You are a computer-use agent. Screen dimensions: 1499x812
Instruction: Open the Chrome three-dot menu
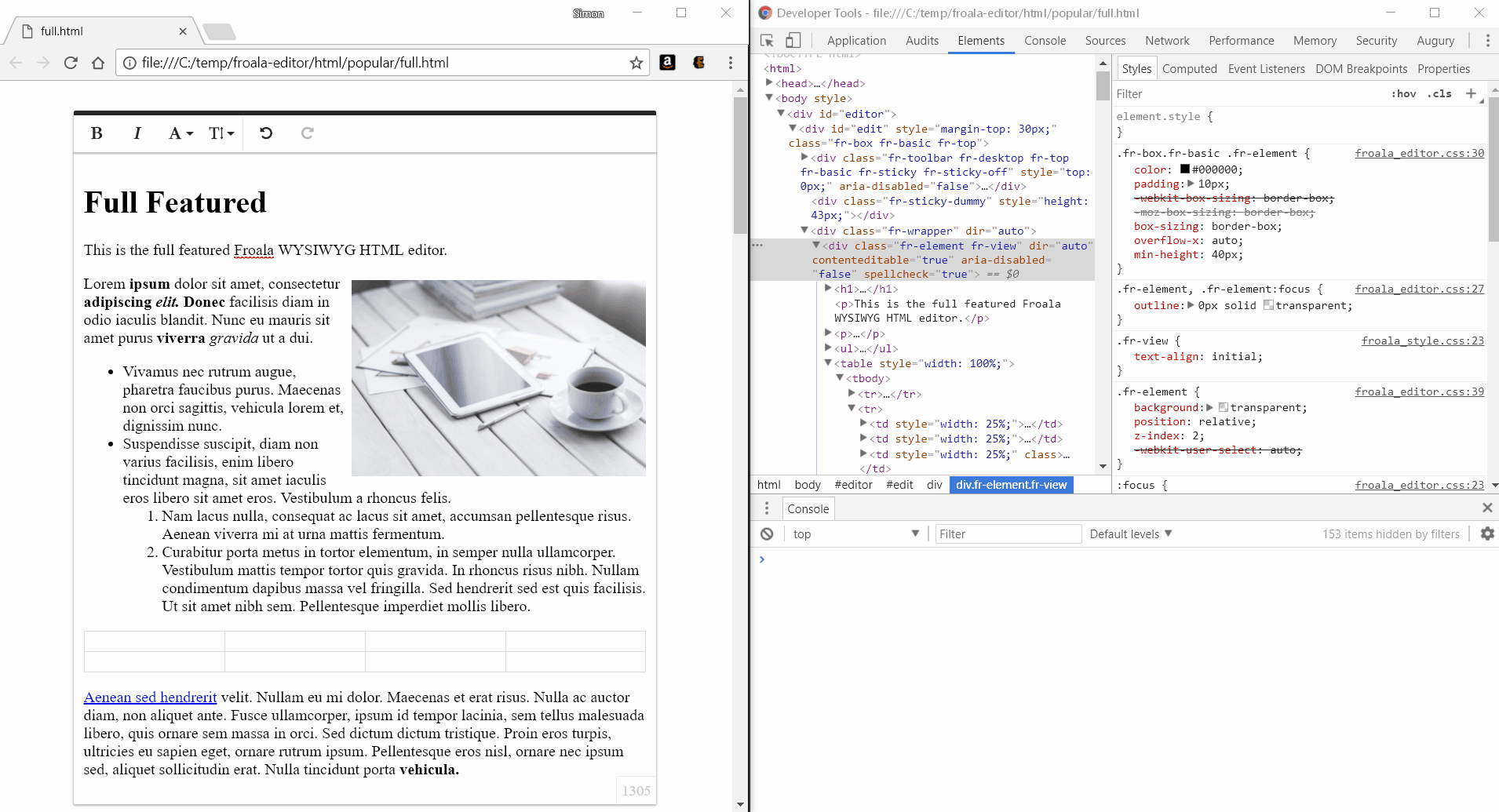tap(730, 63)
